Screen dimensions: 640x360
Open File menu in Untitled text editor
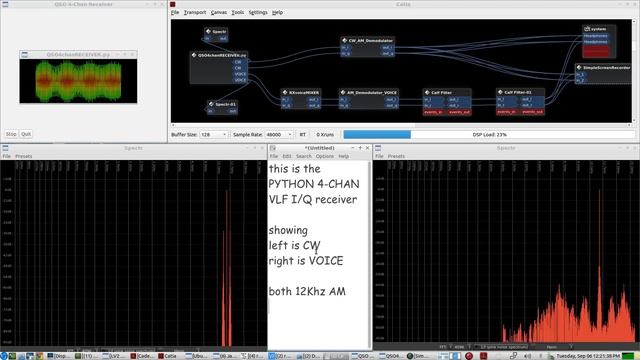point(274,156)
